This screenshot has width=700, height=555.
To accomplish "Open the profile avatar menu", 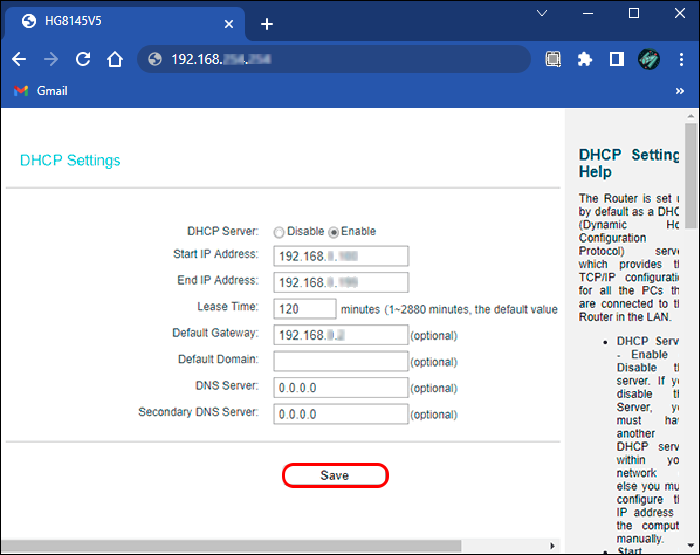I will (649, 59).
